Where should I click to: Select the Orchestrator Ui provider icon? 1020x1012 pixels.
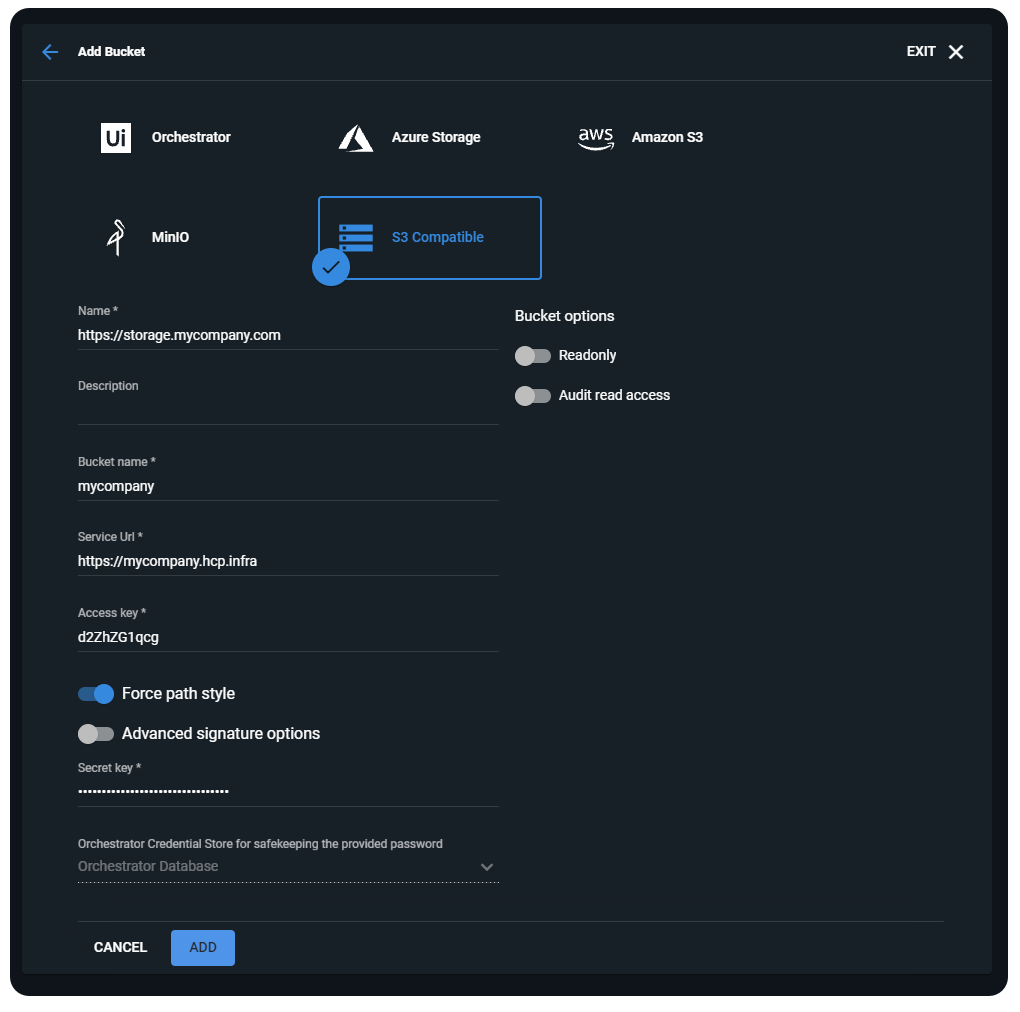115,137
